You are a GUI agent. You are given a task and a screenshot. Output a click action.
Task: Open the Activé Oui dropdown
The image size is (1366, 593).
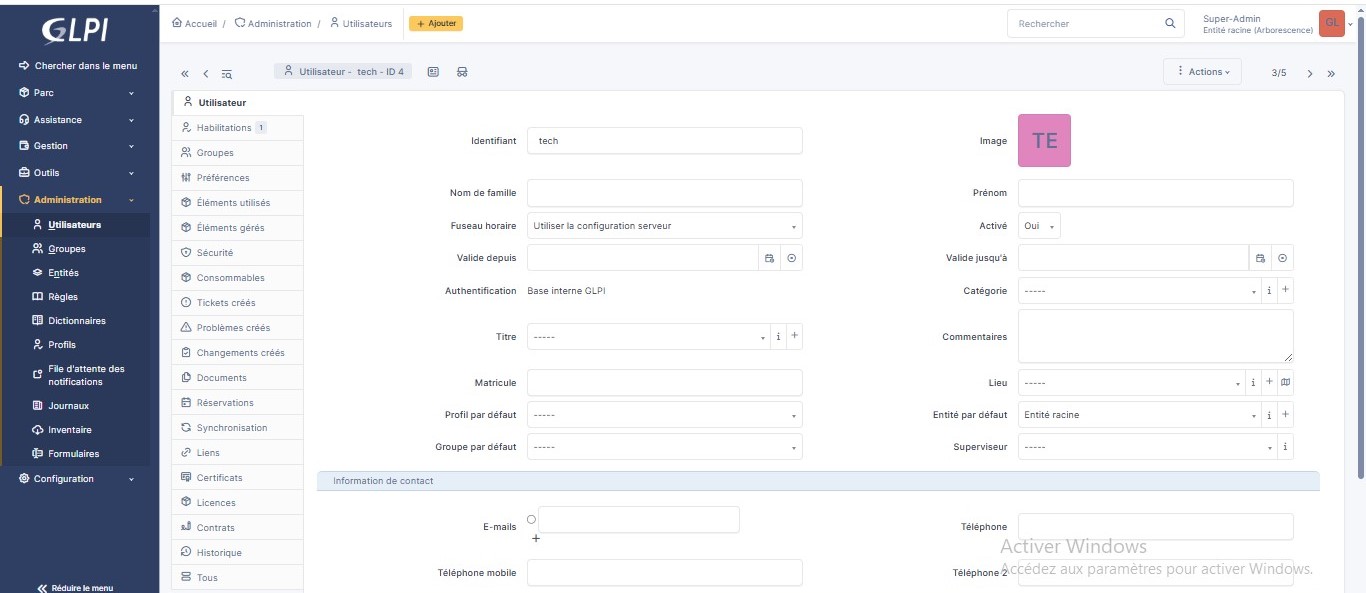pyautogui.click(x=1039, y=226)
